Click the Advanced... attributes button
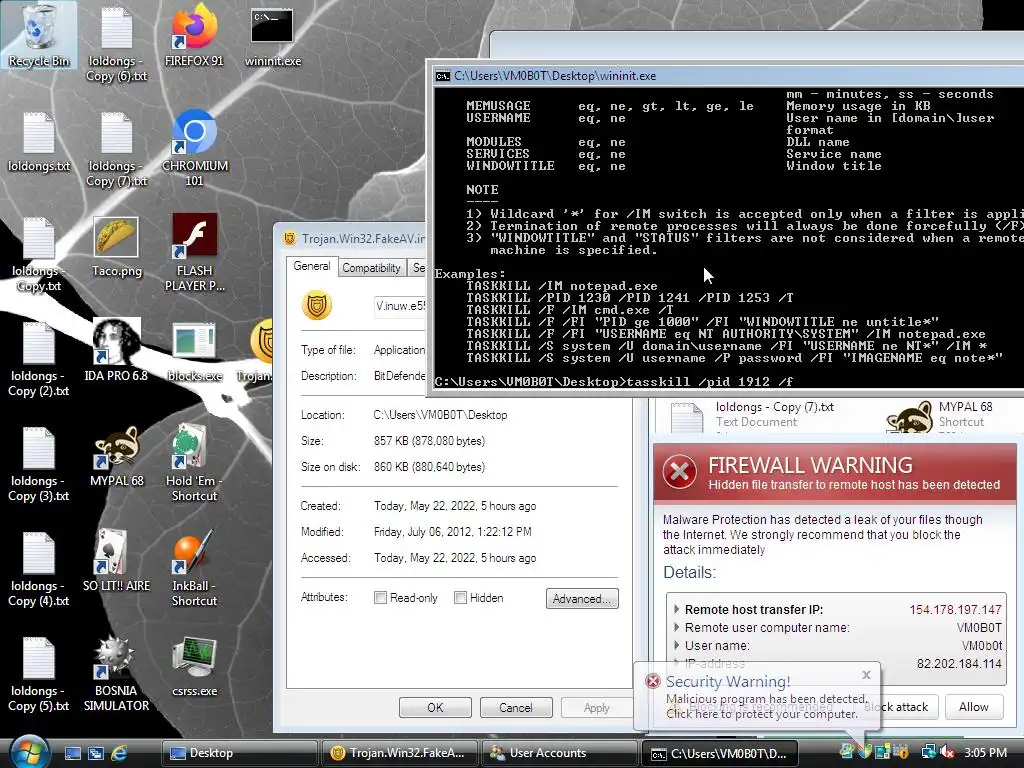The image size is (1024, 768). tap(582, 598)
